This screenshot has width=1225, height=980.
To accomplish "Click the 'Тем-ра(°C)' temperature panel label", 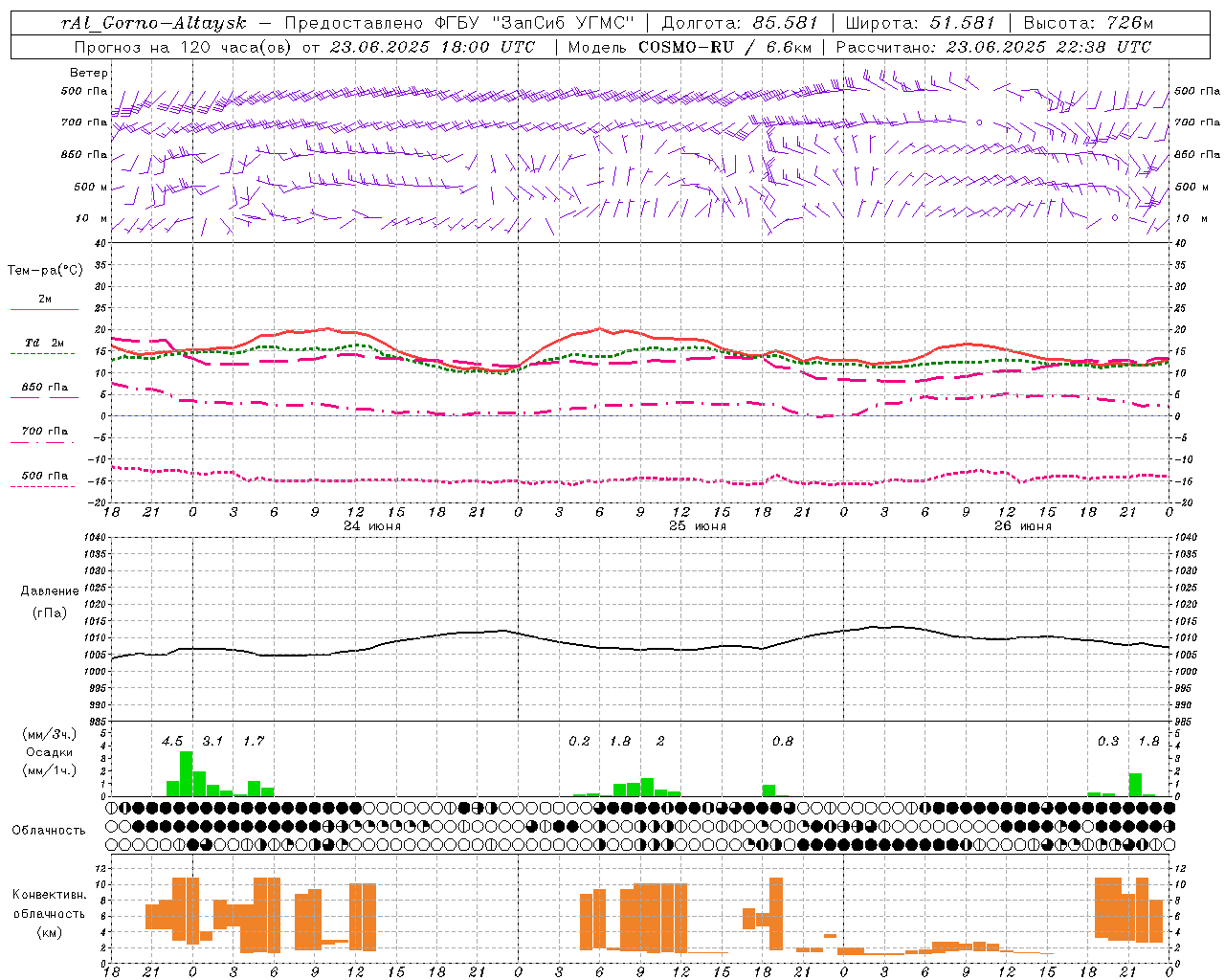I will (x=45, y=270).
